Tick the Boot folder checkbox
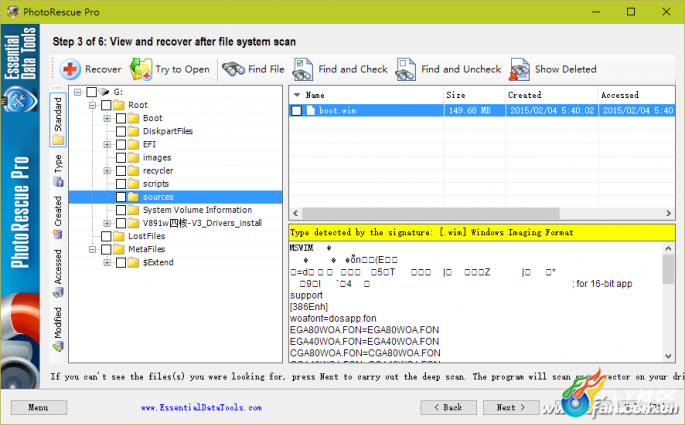The width and height of the screenshot is (685, 425). (121, 118)
